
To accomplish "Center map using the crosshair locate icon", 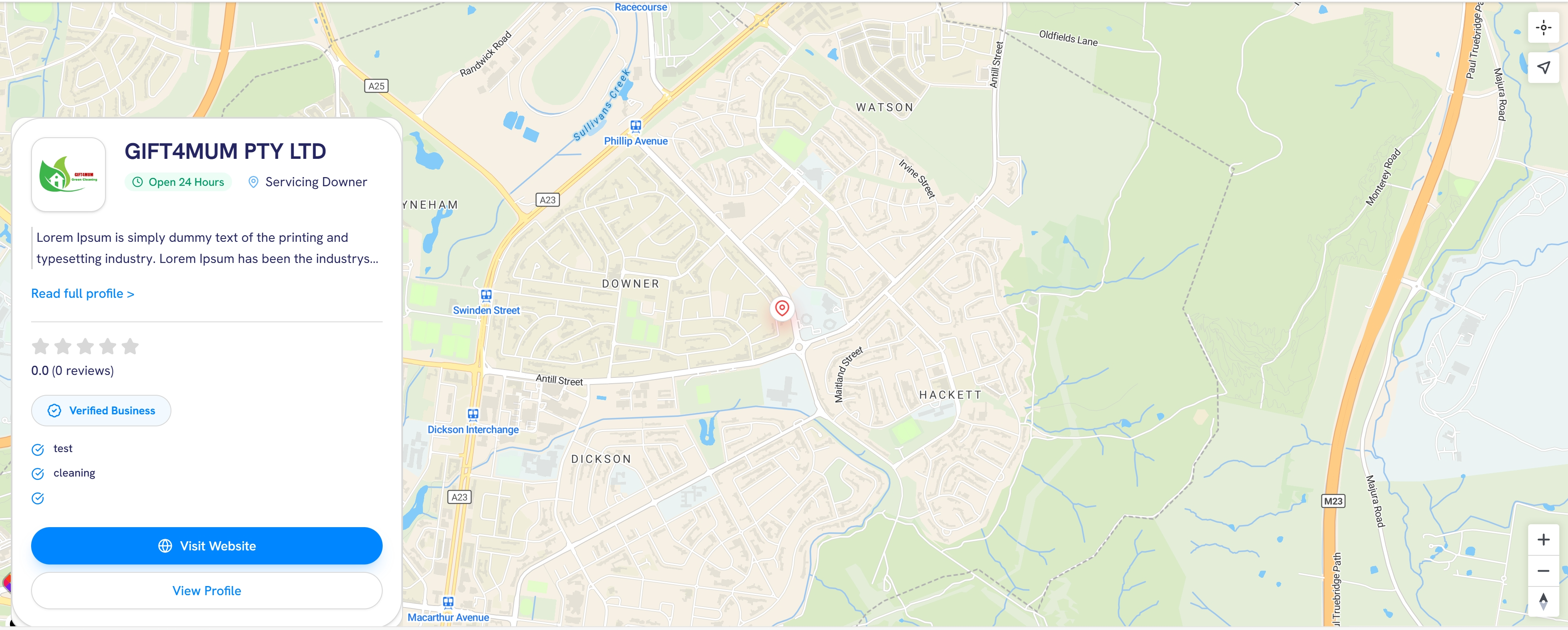I will (1543, 27).
